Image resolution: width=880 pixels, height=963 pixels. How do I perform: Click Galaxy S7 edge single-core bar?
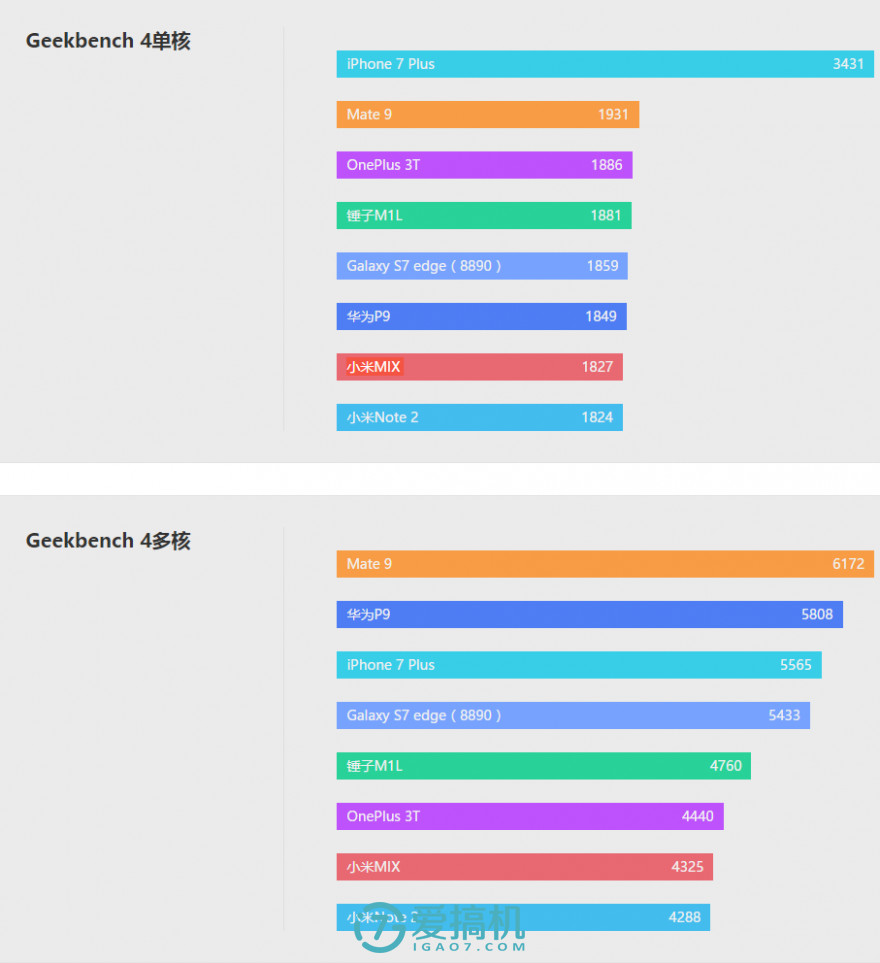click(482, 266)
